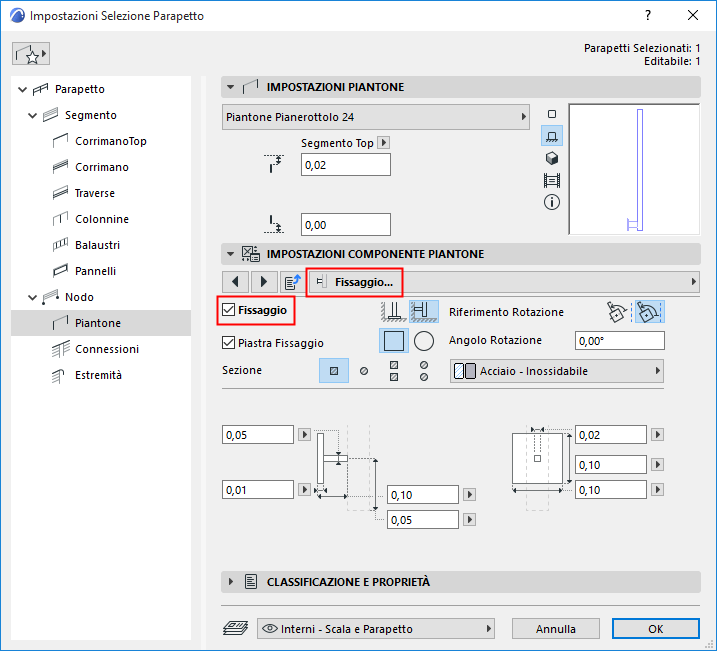
Task: Select Connessioni in the tree
Action: pos(107,349)
